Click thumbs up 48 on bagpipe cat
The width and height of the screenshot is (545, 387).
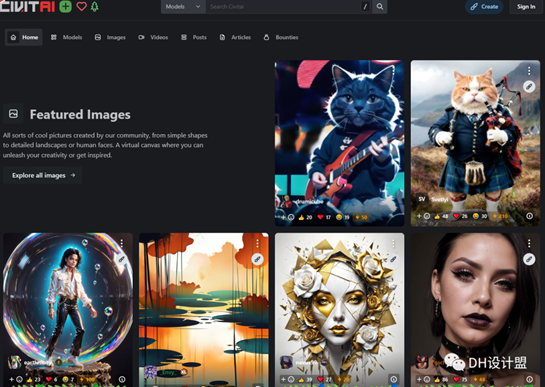441,216
